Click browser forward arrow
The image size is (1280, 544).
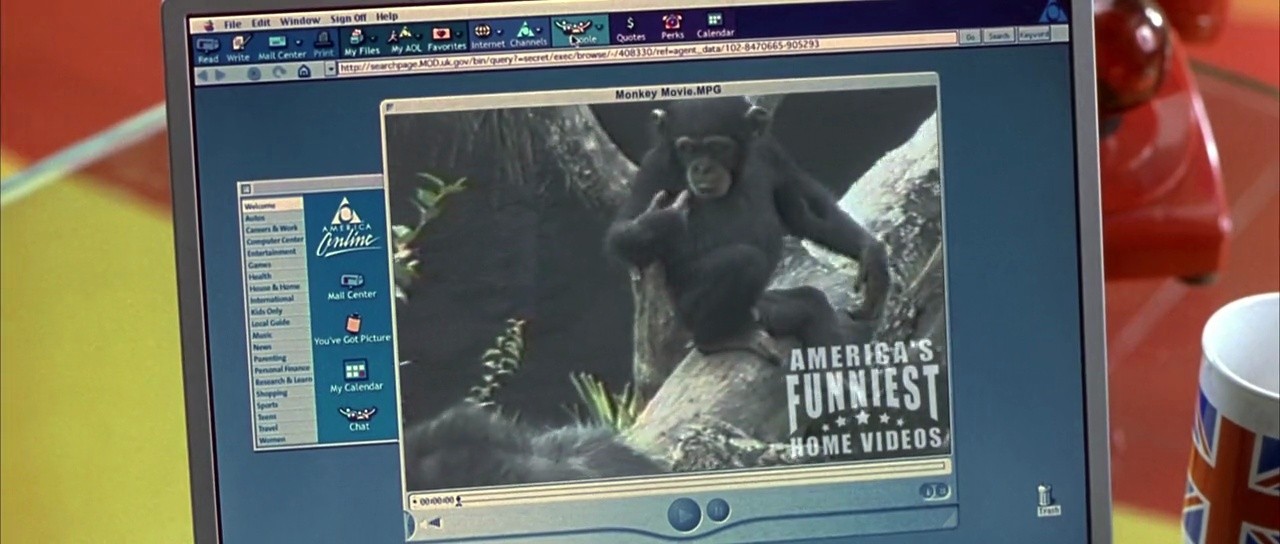pyautogui.click(x=220, y=75)
